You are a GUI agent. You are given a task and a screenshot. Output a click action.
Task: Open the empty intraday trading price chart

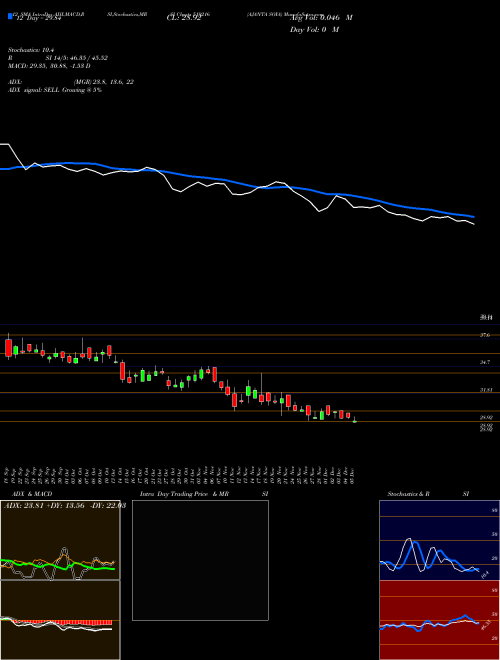point(200,560)
